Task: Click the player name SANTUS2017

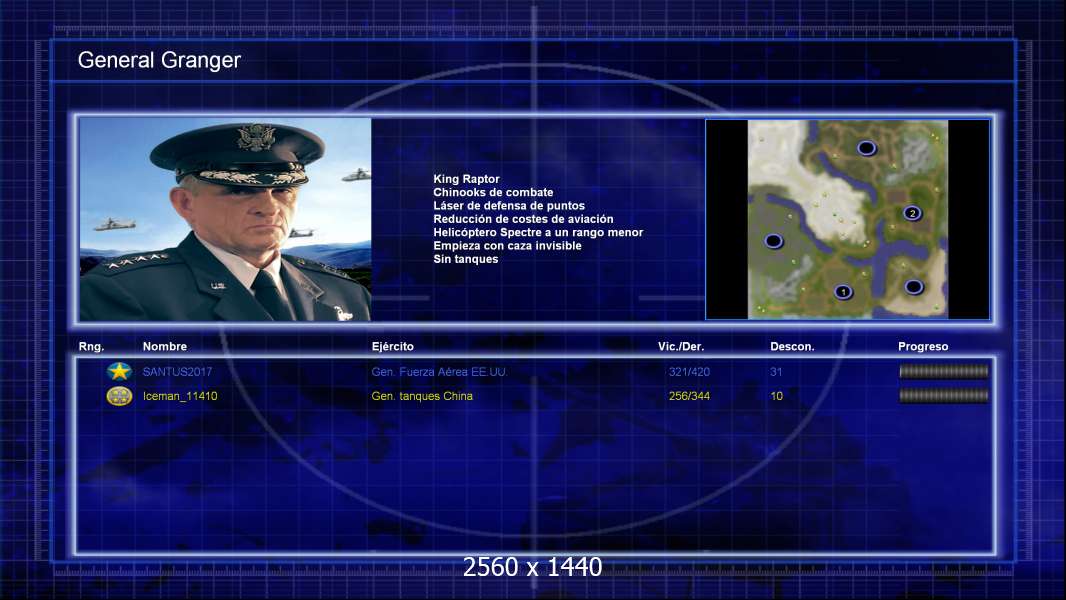Action: (177, 372)
